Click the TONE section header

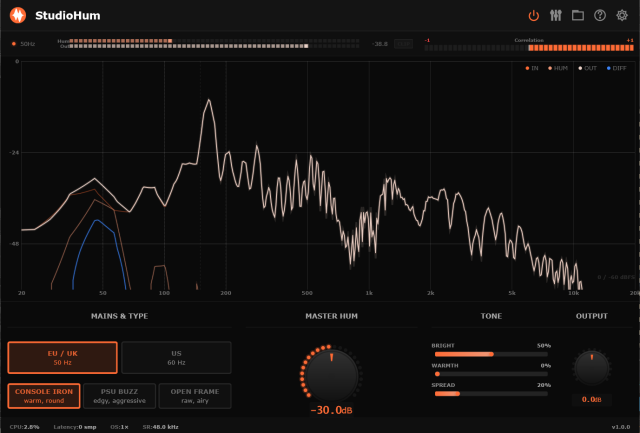click(491, 316)
